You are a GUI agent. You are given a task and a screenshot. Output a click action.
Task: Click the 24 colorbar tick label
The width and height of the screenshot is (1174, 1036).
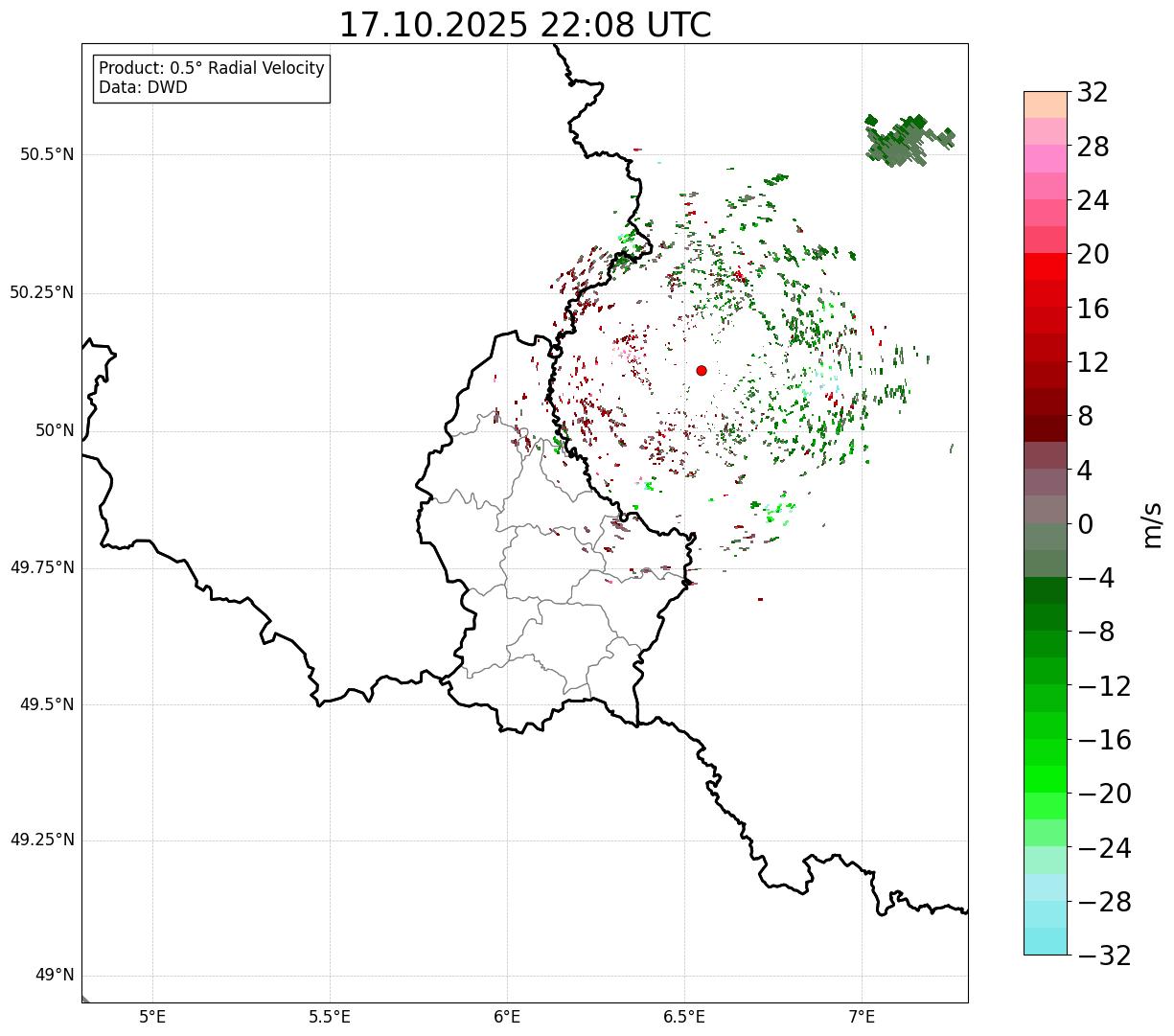tap(1093, 200)
